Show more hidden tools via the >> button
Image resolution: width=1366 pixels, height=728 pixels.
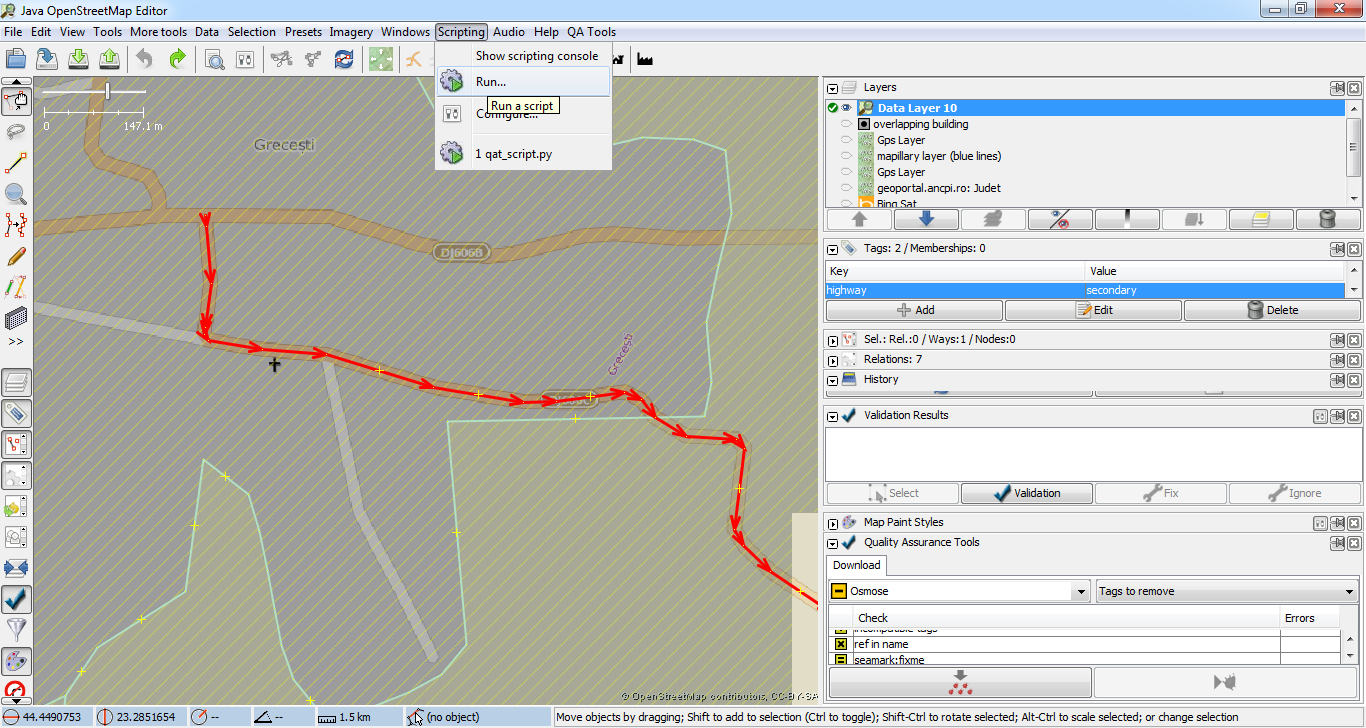coord(16,341)
